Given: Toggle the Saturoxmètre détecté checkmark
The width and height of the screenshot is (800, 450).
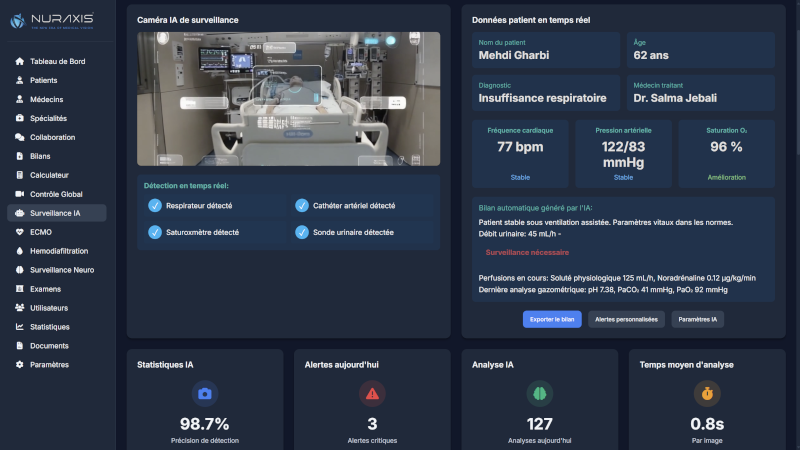Looking at the screenshot, I should click(x=154, y=232).
